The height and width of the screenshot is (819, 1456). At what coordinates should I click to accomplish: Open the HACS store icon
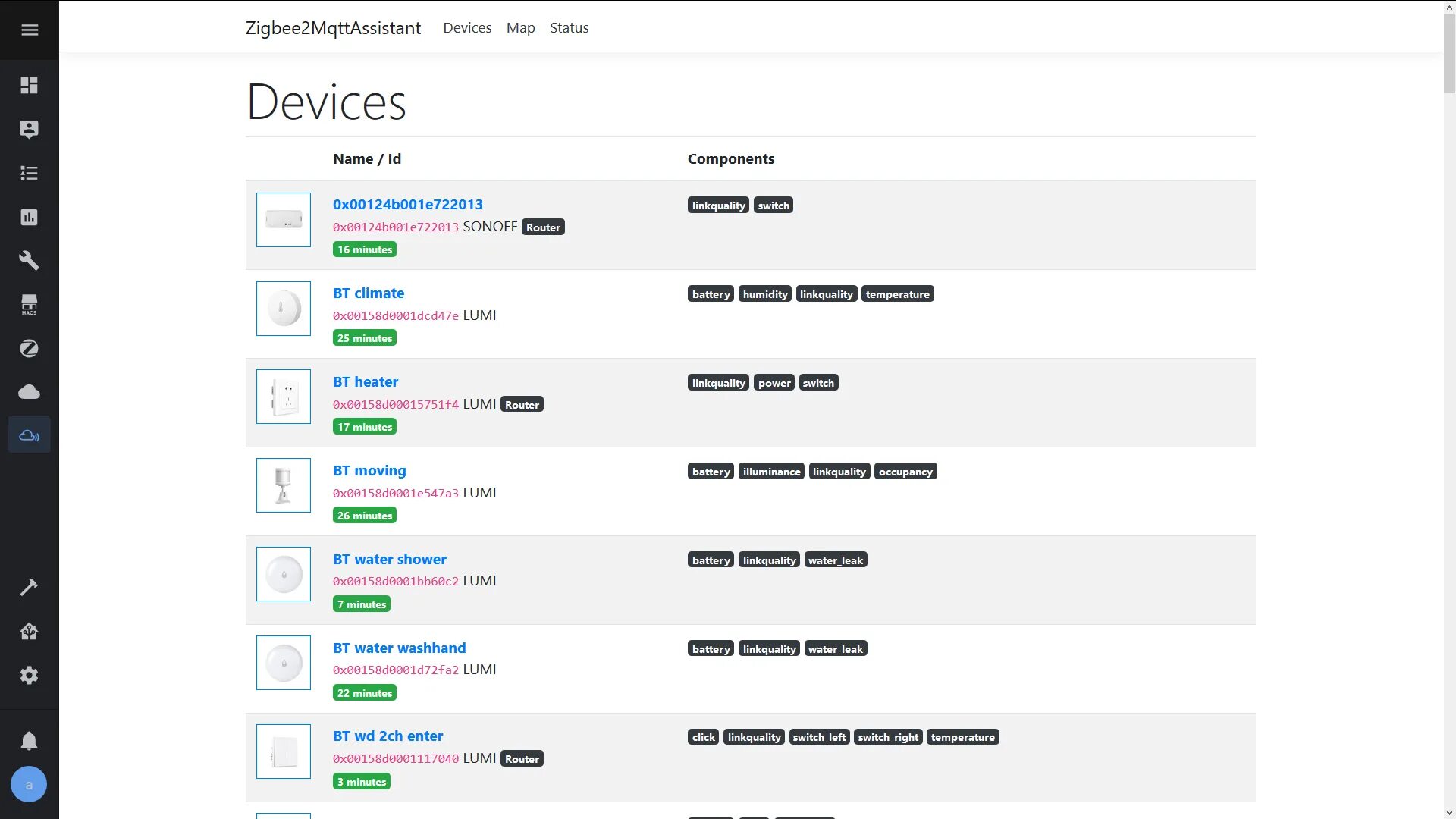30,305
